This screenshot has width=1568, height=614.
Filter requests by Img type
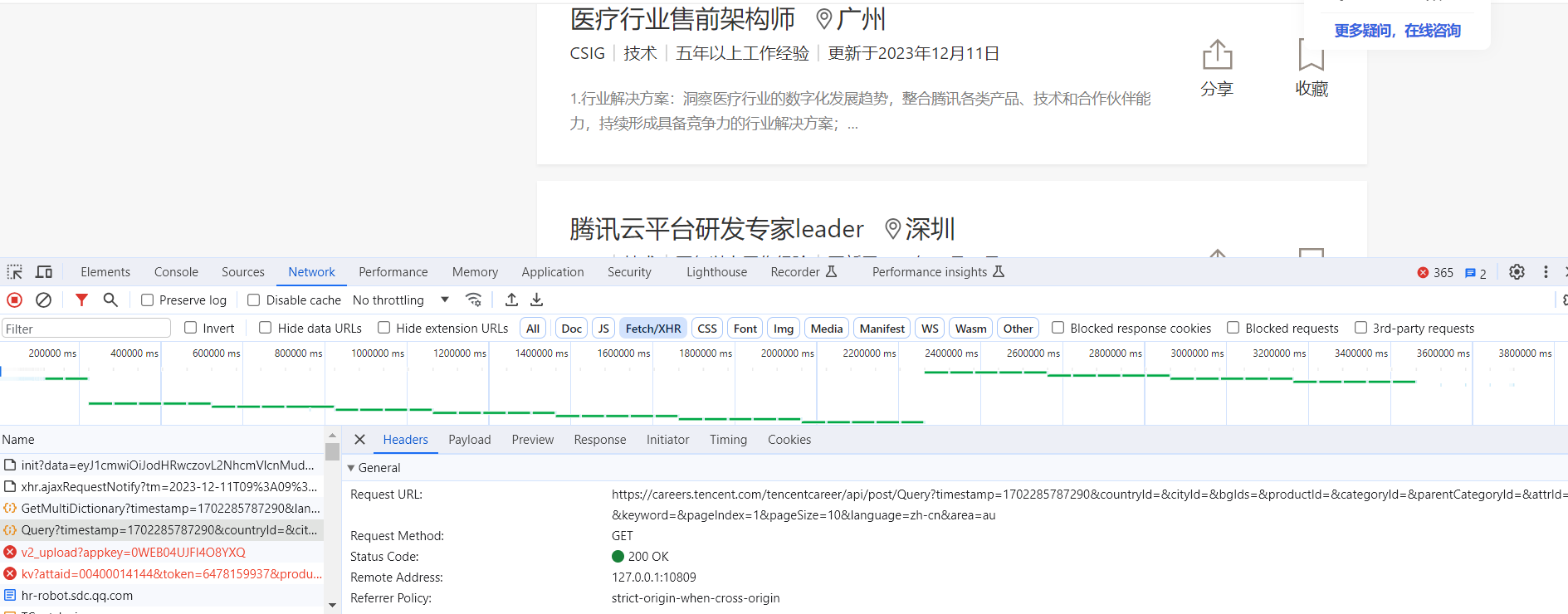[784, 329]
